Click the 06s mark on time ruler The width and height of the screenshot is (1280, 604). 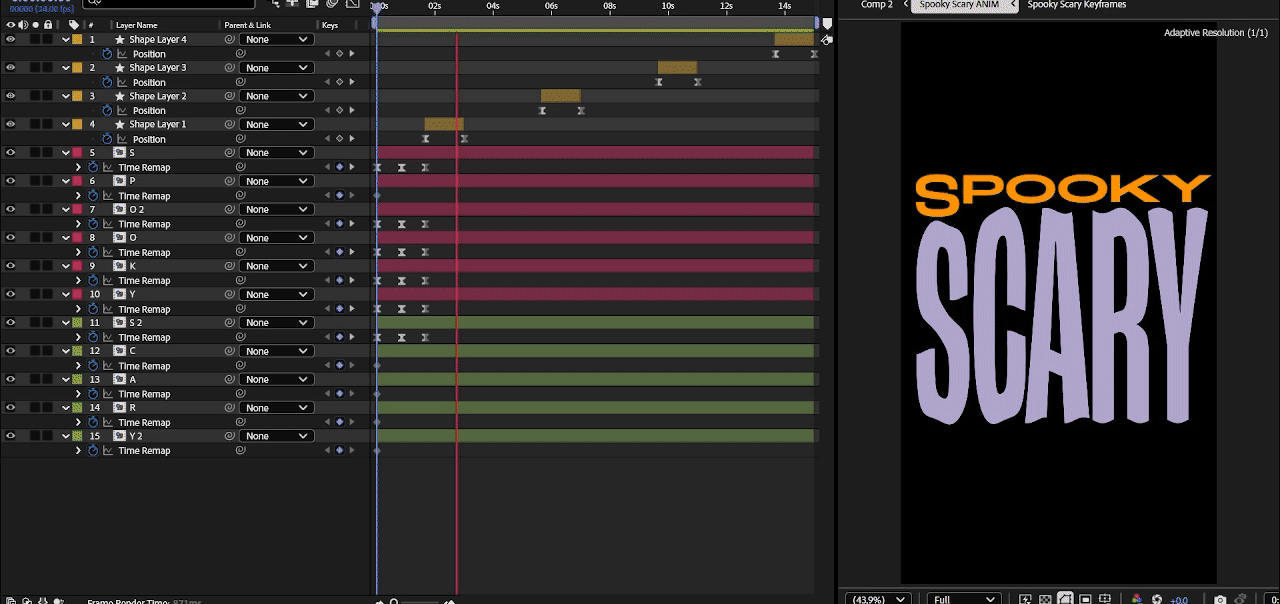pos(551,6)
